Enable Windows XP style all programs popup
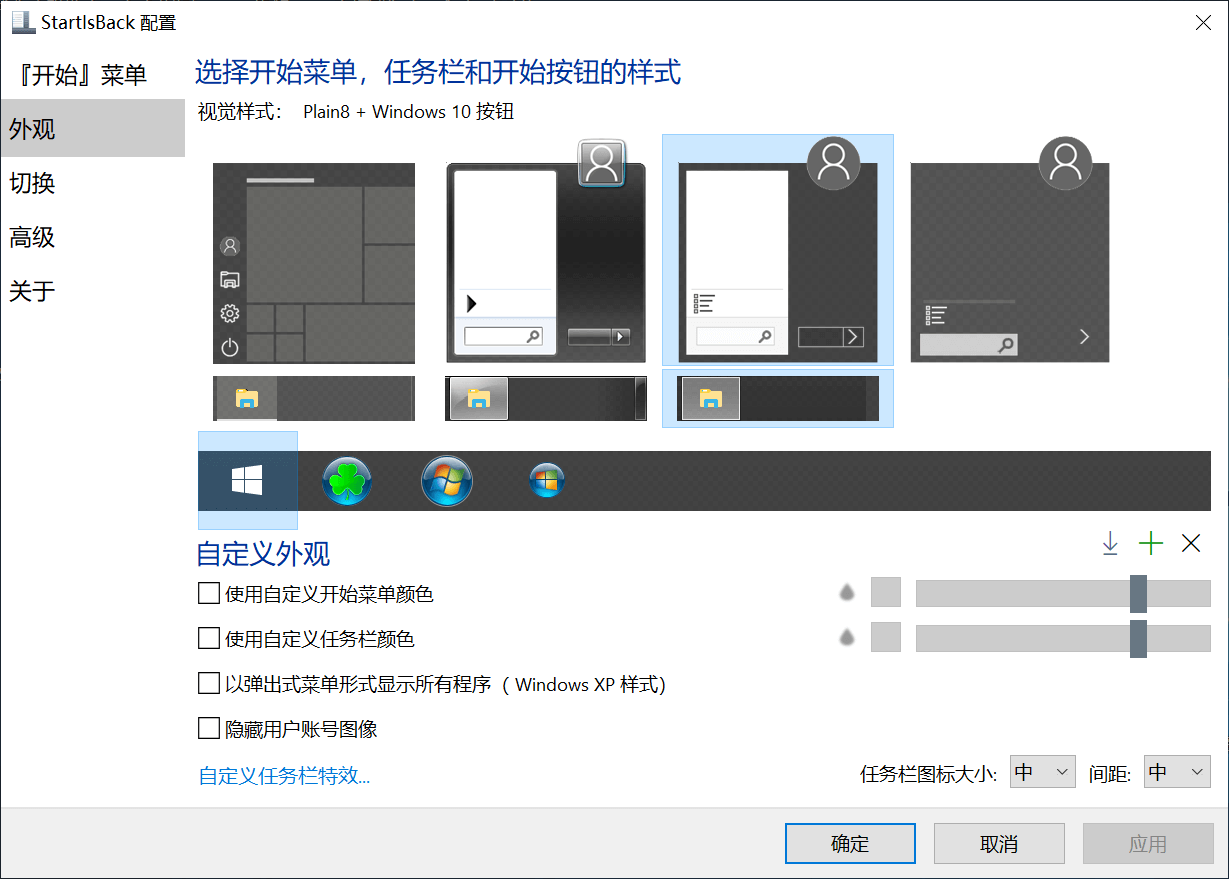Image resolution: width=1229 pixels, height=879 pixels. (209, 684)
